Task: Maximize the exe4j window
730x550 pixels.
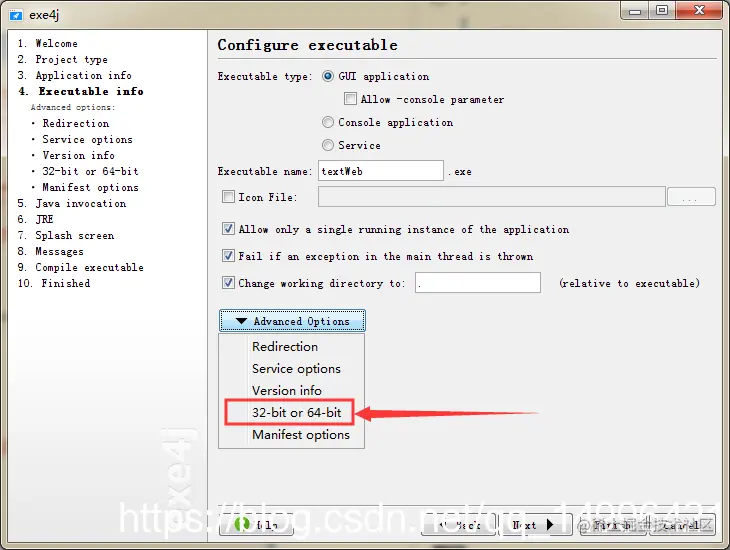Action: coord(662,11)
